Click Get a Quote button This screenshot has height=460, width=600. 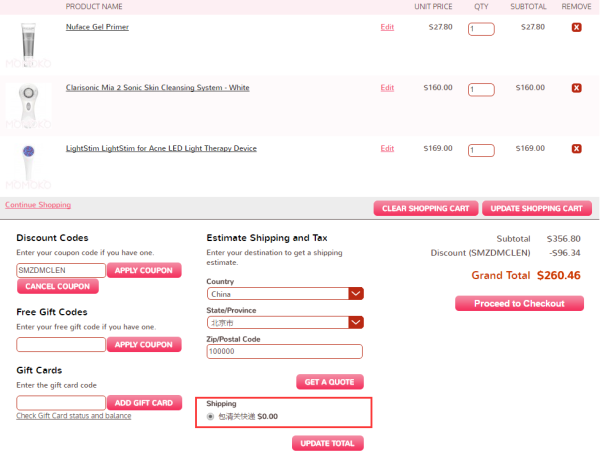point(329,382)
